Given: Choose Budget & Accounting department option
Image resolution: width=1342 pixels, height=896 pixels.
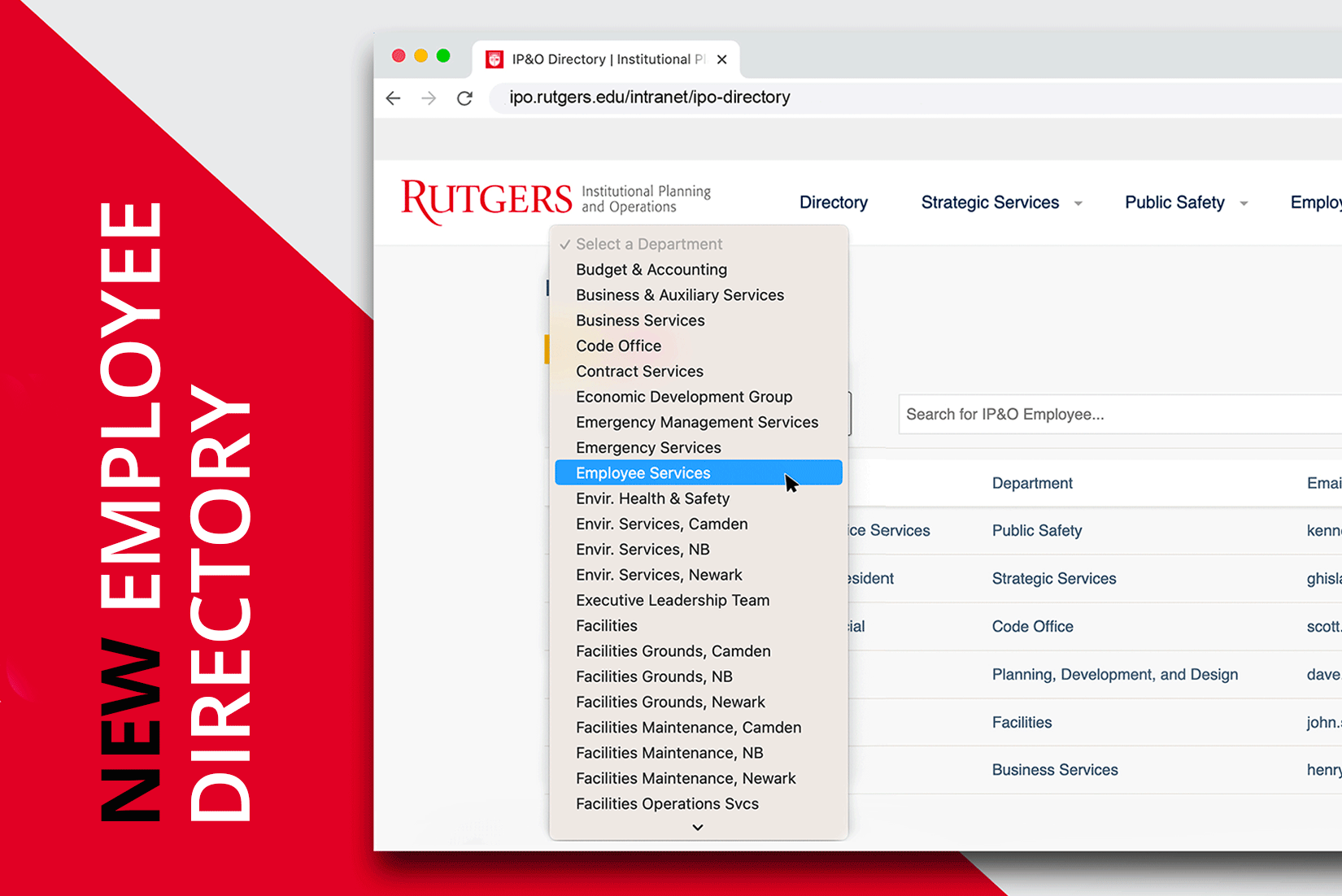Looking at the screenshot, I should pos(651,270).
